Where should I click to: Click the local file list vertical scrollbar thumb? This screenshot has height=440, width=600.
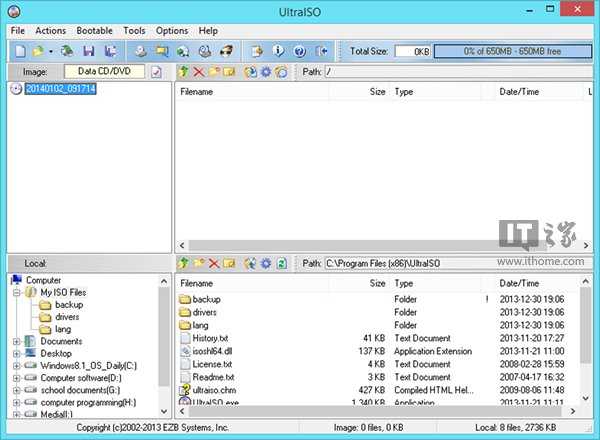(585, 325)
